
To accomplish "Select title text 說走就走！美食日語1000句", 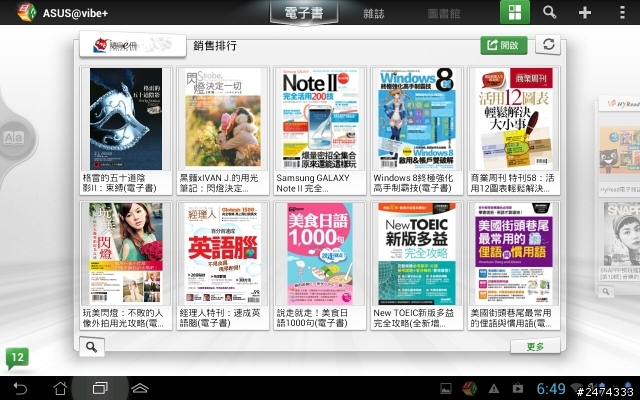I will [x=312, y=318].
